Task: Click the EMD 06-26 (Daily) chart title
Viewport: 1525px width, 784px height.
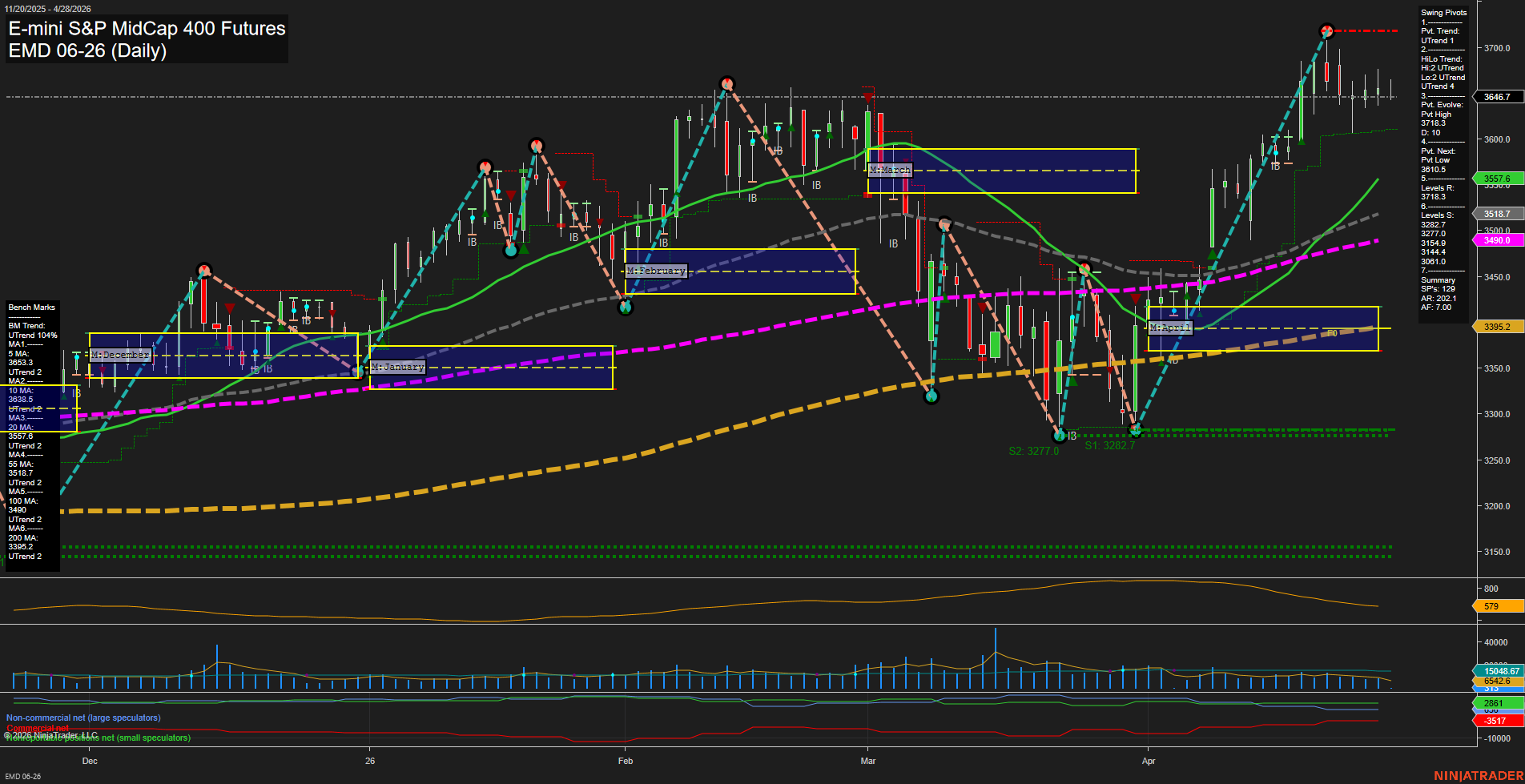Action: pyautogui.click(x=87, y=50)
